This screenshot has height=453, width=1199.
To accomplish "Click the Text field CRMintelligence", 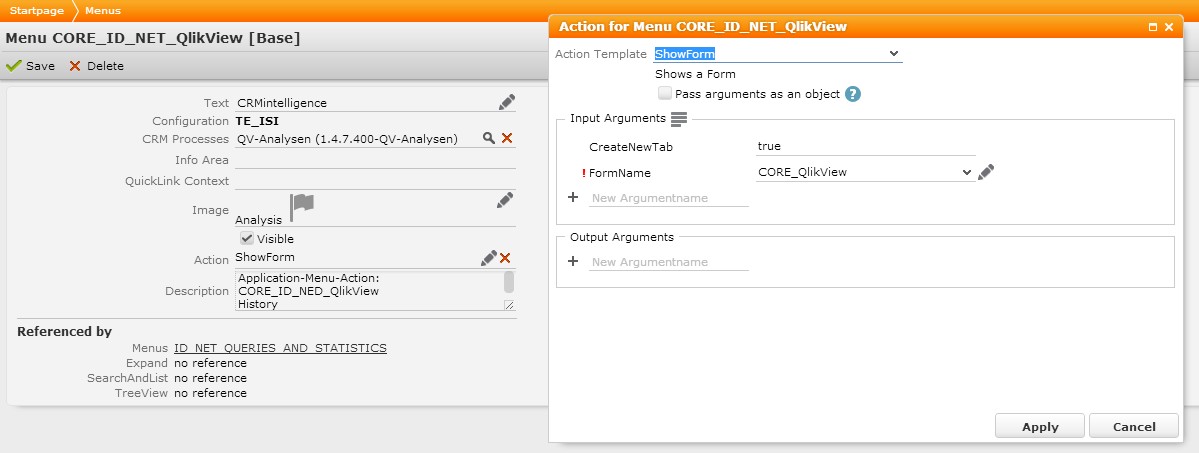I will tap(366, 103).
